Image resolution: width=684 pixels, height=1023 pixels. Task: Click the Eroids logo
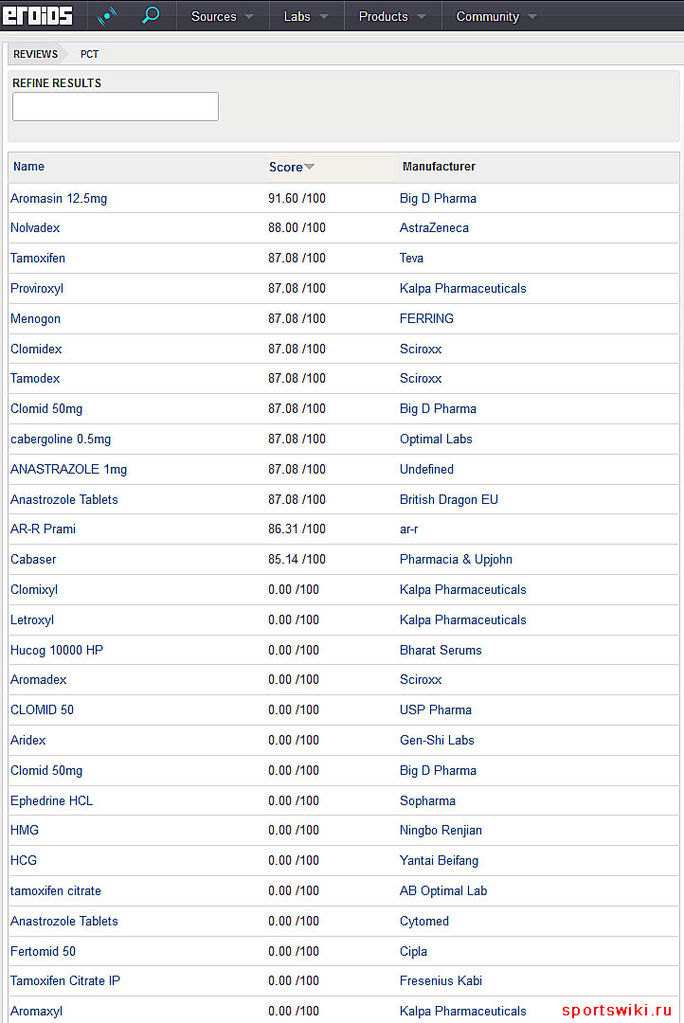click(38, 16)
